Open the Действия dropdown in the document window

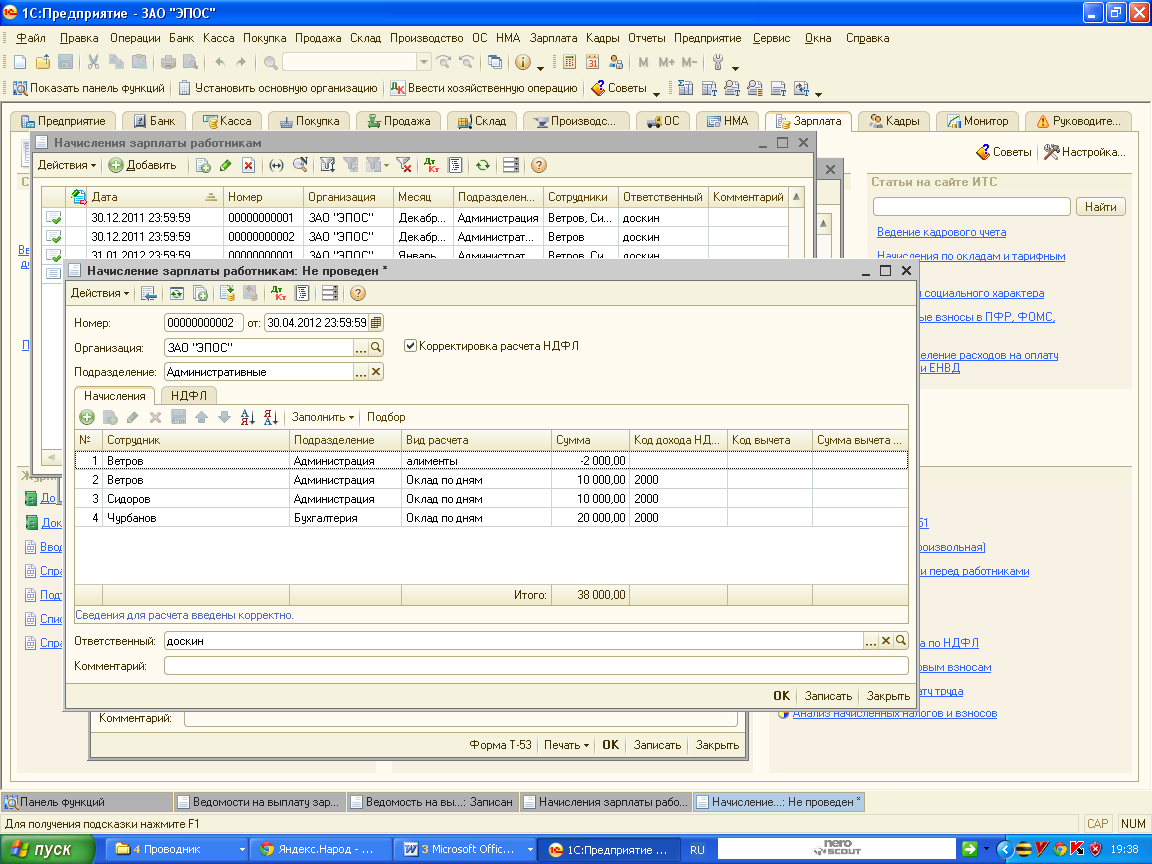pos(99,293)
